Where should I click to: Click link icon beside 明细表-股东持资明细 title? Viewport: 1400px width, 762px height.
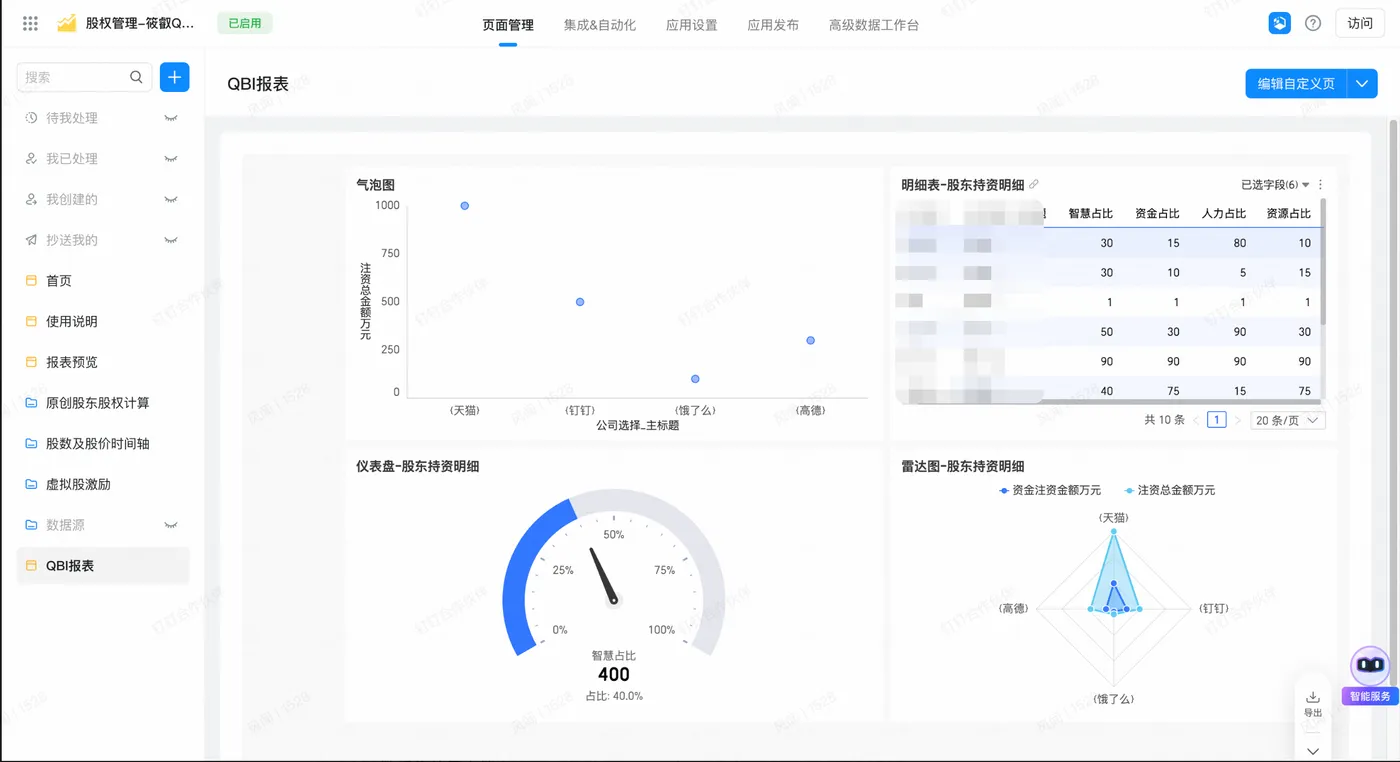point(1034,184)
